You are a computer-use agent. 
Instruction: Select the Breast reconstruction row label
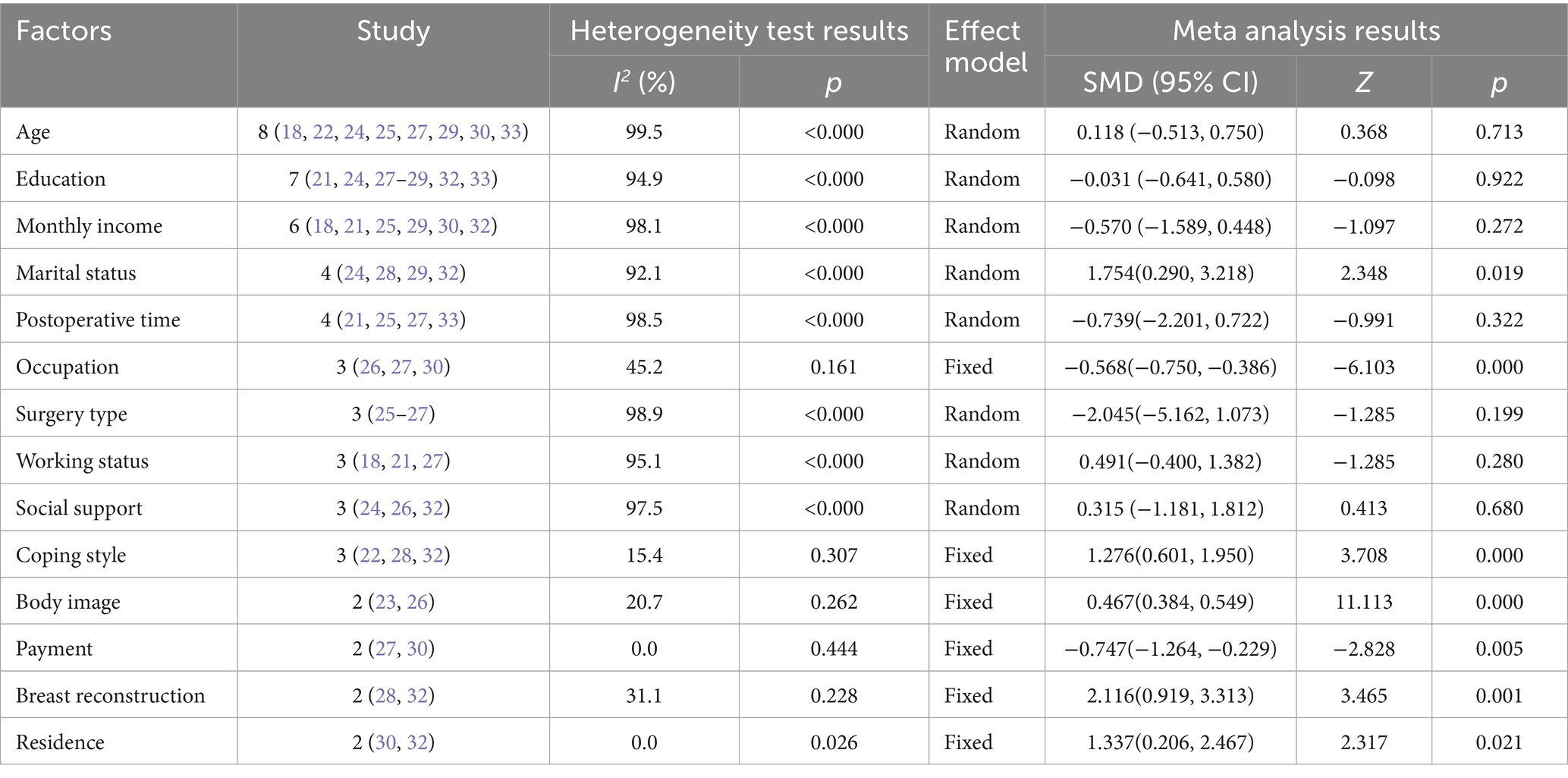point(110,697)
